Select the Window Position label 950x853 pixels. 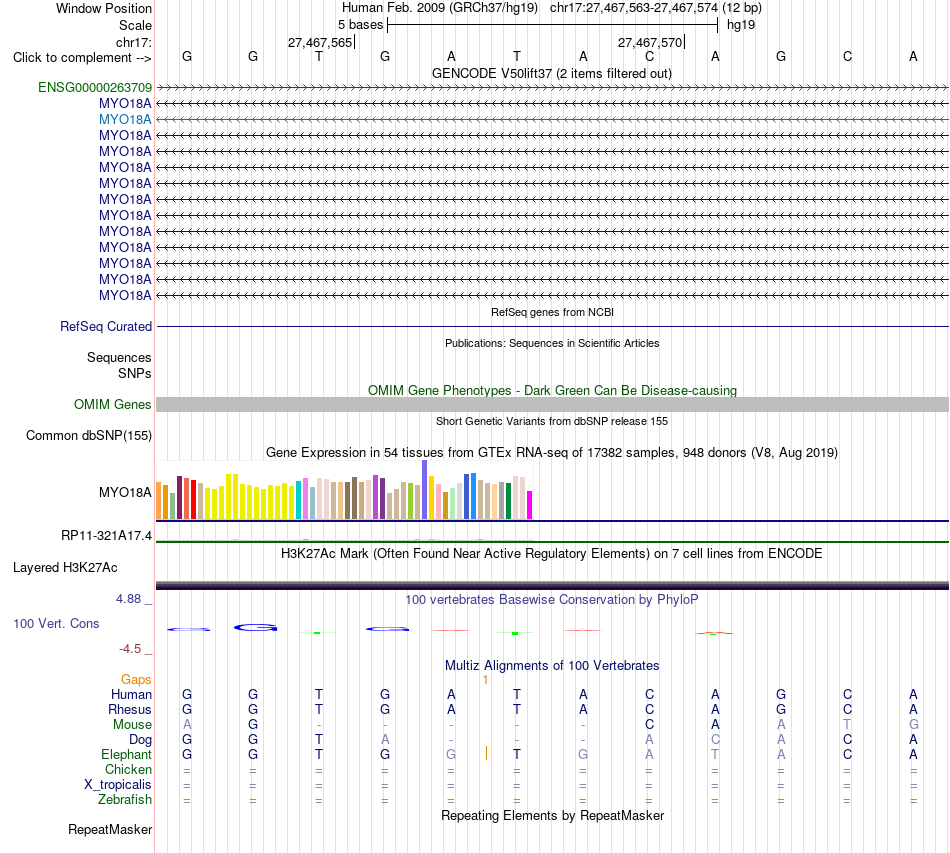(x=104, y=8)
